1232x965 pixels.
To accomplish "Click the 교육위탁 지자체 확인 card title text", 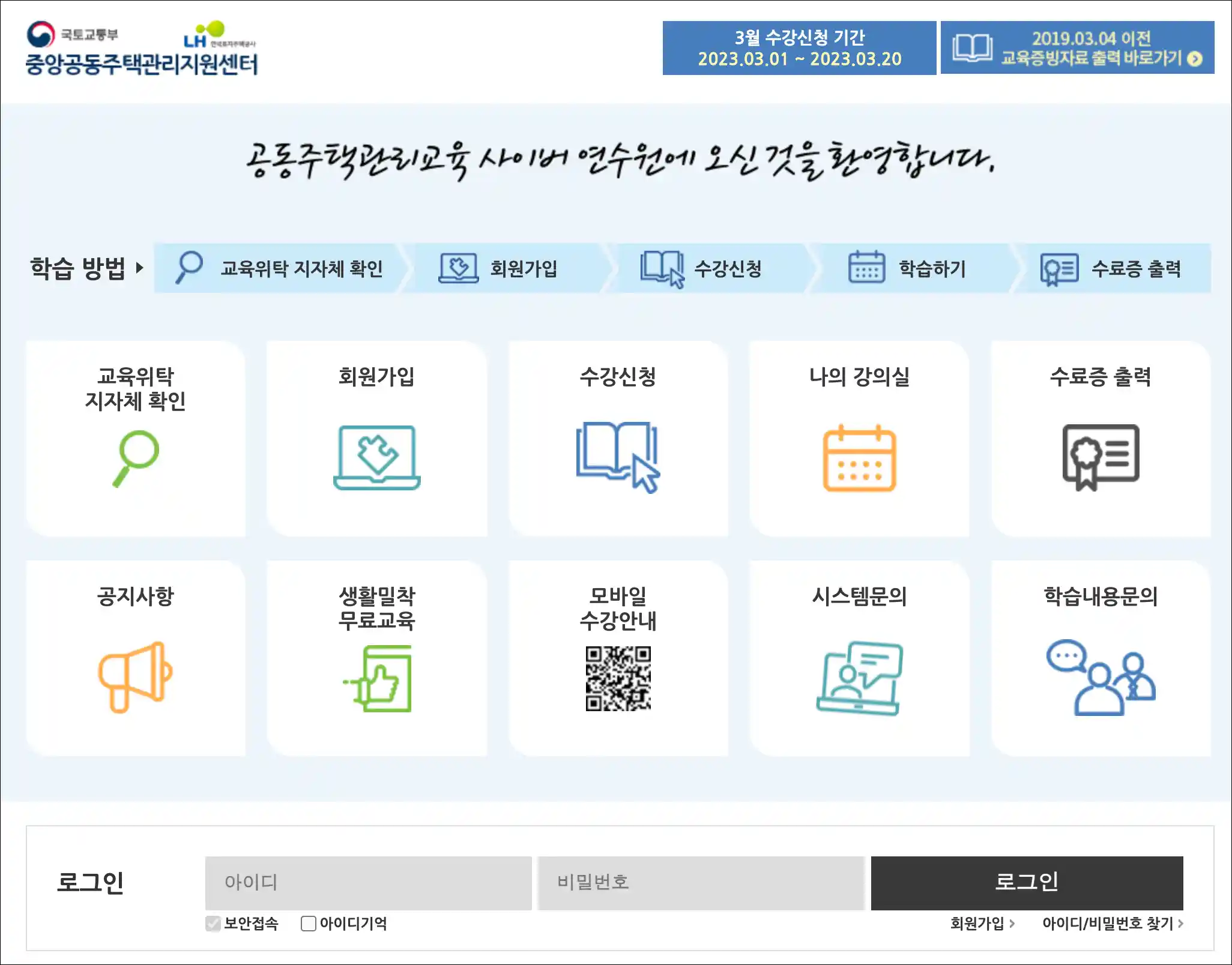I will click(x=136, y=388).
